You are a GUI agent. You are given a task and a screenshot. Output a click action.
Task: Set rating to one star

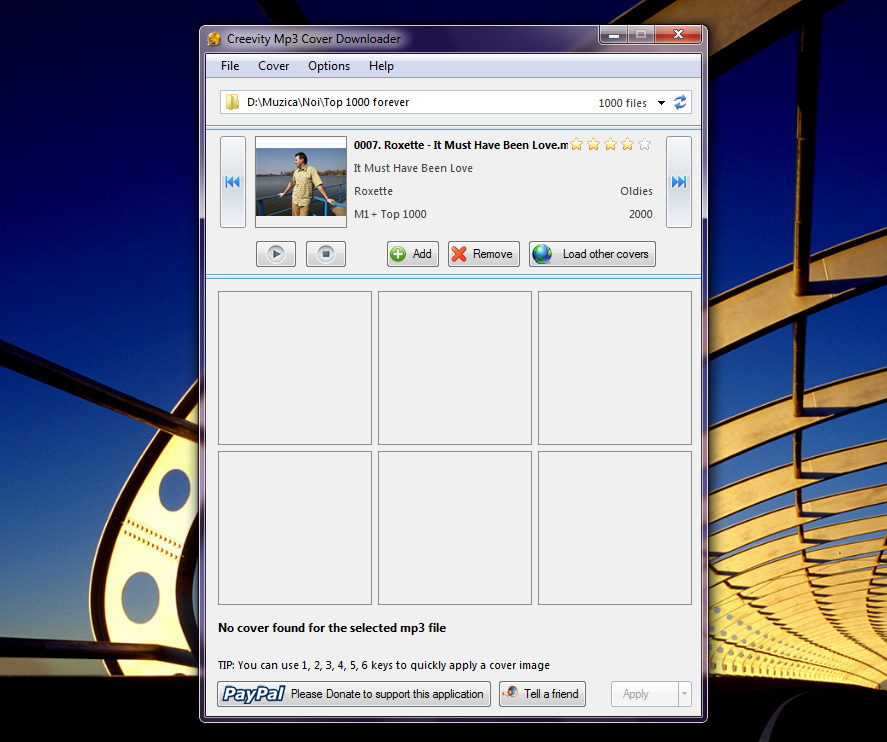click(576, 145)
